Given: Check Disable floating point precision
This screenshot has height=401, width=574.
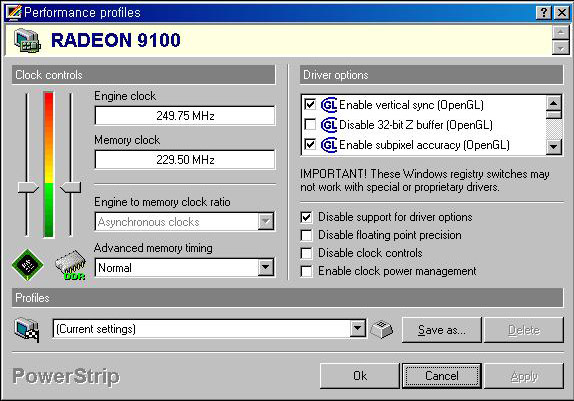Looking at the screenshot, I should (306, 235).
